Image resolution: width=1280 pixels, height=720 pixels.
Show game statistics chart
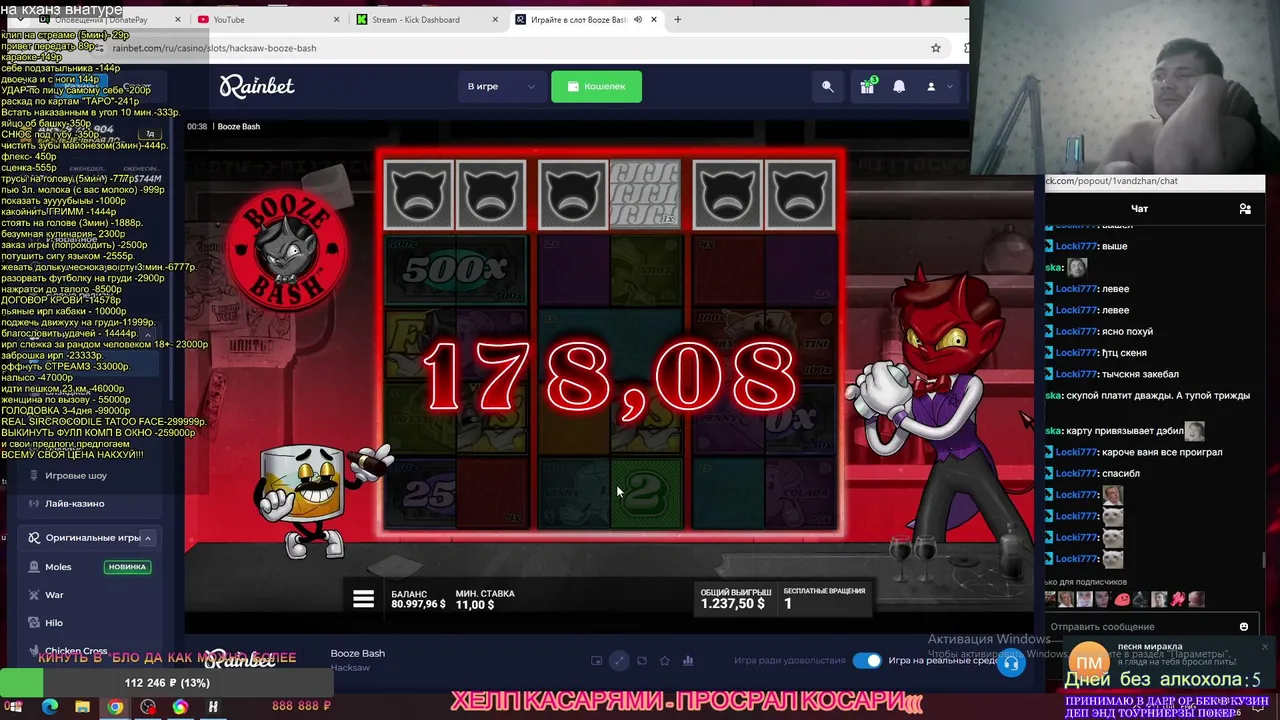pos(688,660)
